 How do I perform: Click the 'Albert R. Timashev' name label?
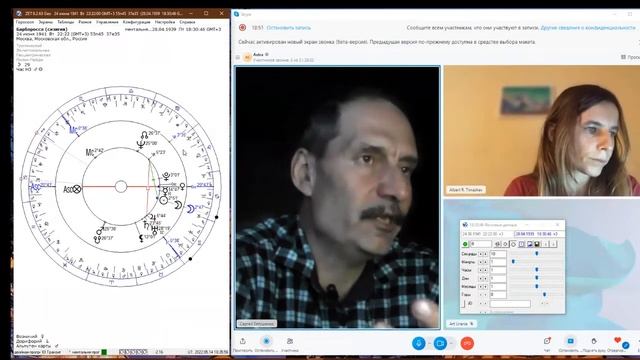466,190
